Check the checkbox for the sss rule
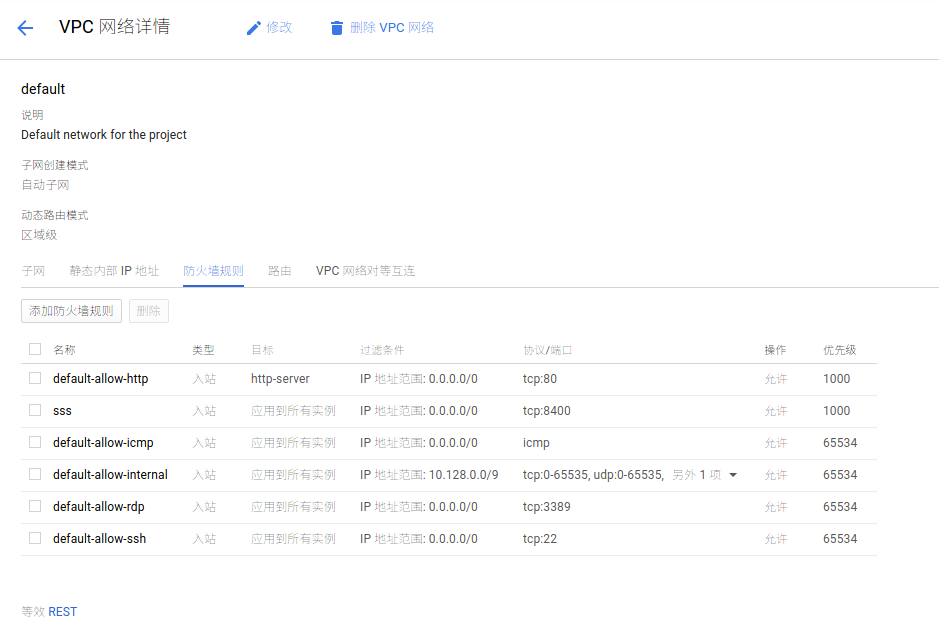 (34, 410)
